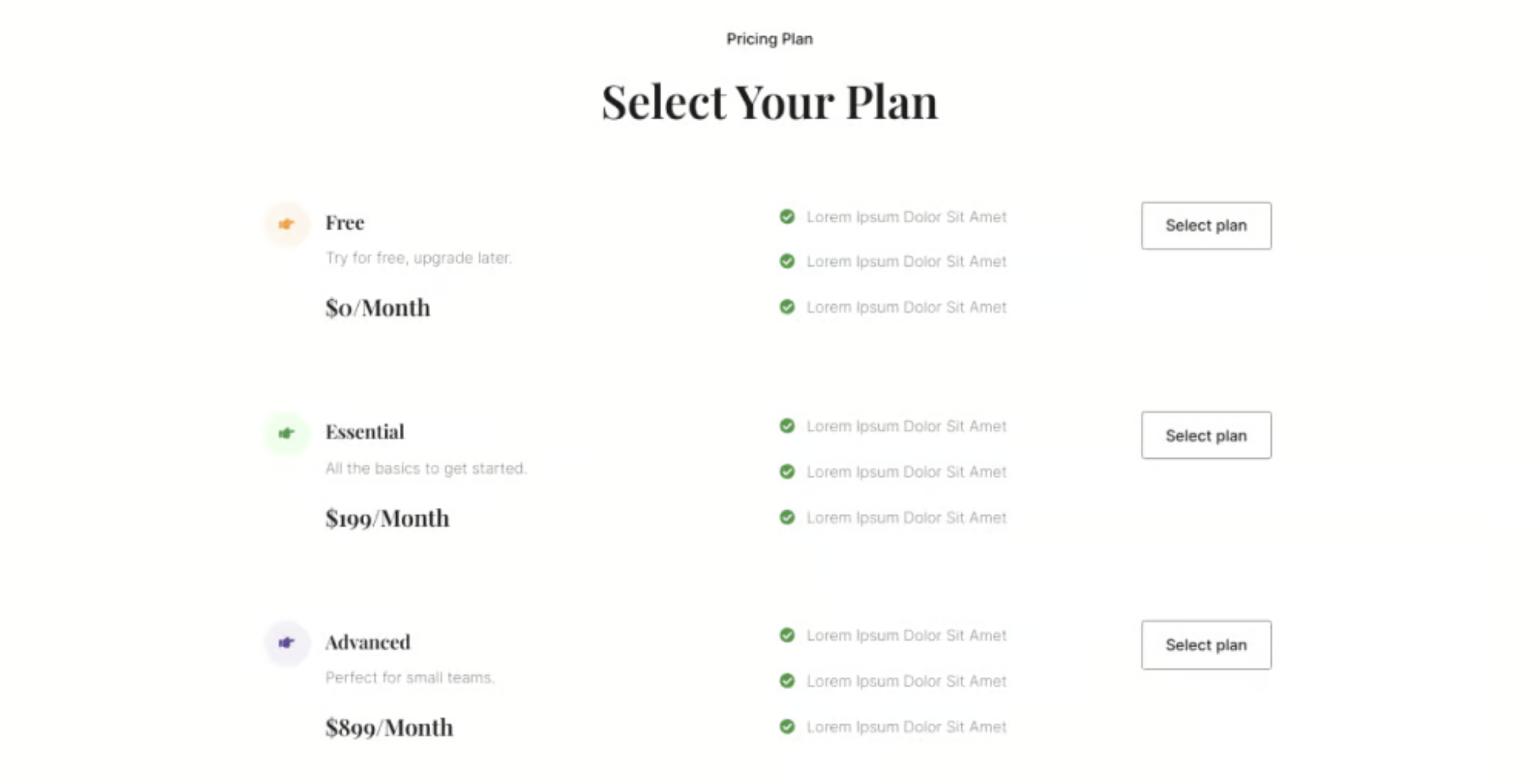Click third green checkmark in Essential plan
The height and width of the screenshot is (784, 1540).
787,517
